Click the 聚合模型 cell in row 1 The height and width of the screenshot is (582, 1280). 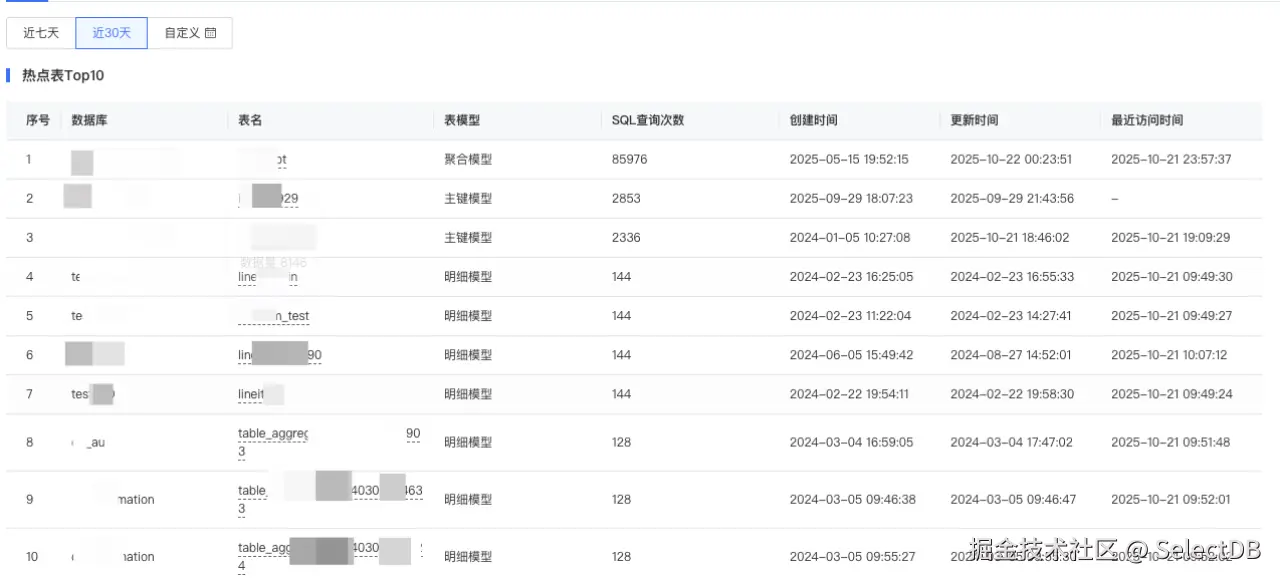[468, 159]
